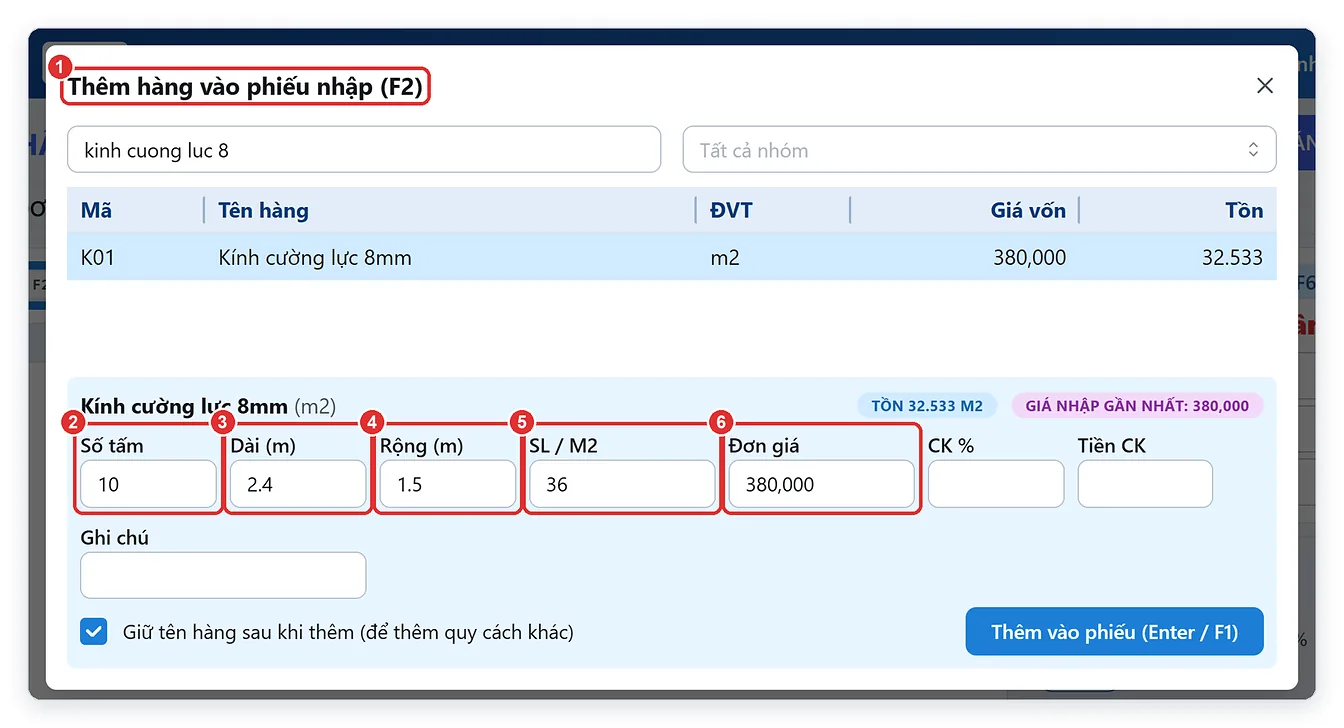Focus the 'Dài (m)' input field
The width and height of the screenshot is (1344, 728).
pyautogui.click(x=298, y=484)
